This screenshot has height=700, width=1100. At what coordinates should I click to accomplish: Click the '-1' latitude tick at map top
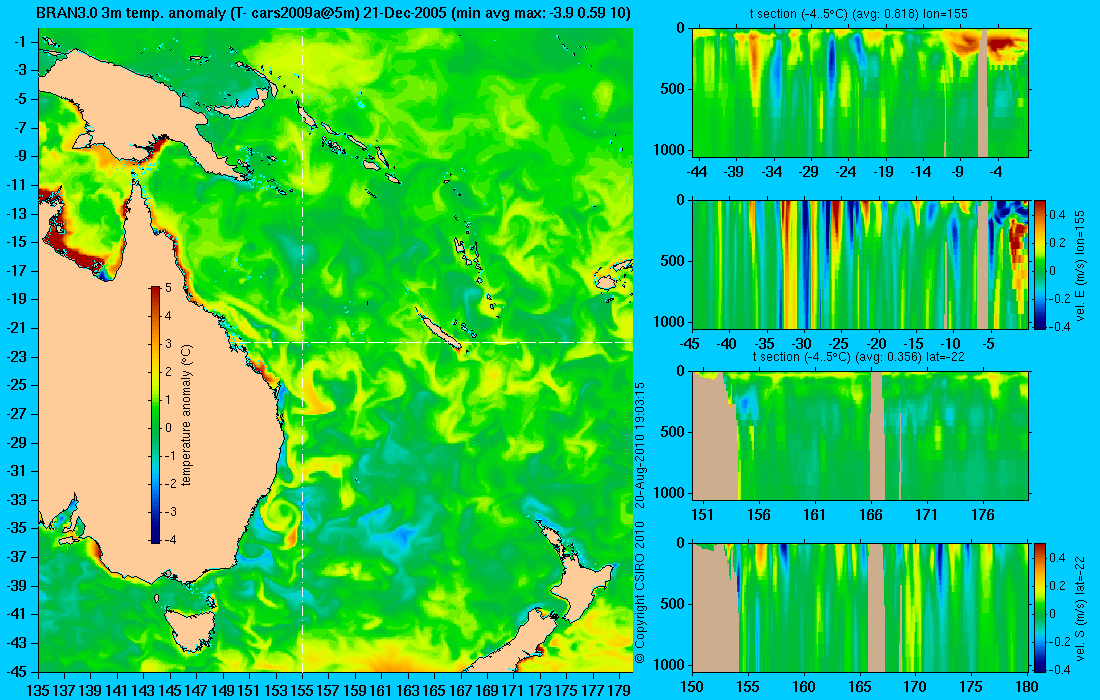click(x=20, y=42)
